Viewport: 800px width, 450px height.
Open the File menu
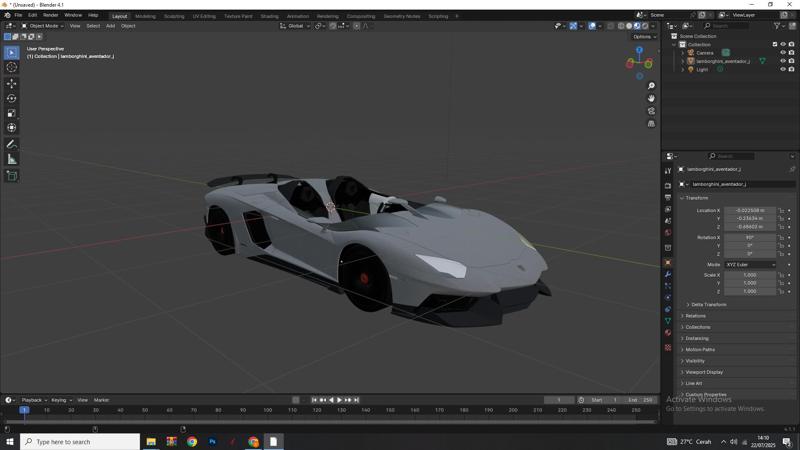tap(18, 15)
